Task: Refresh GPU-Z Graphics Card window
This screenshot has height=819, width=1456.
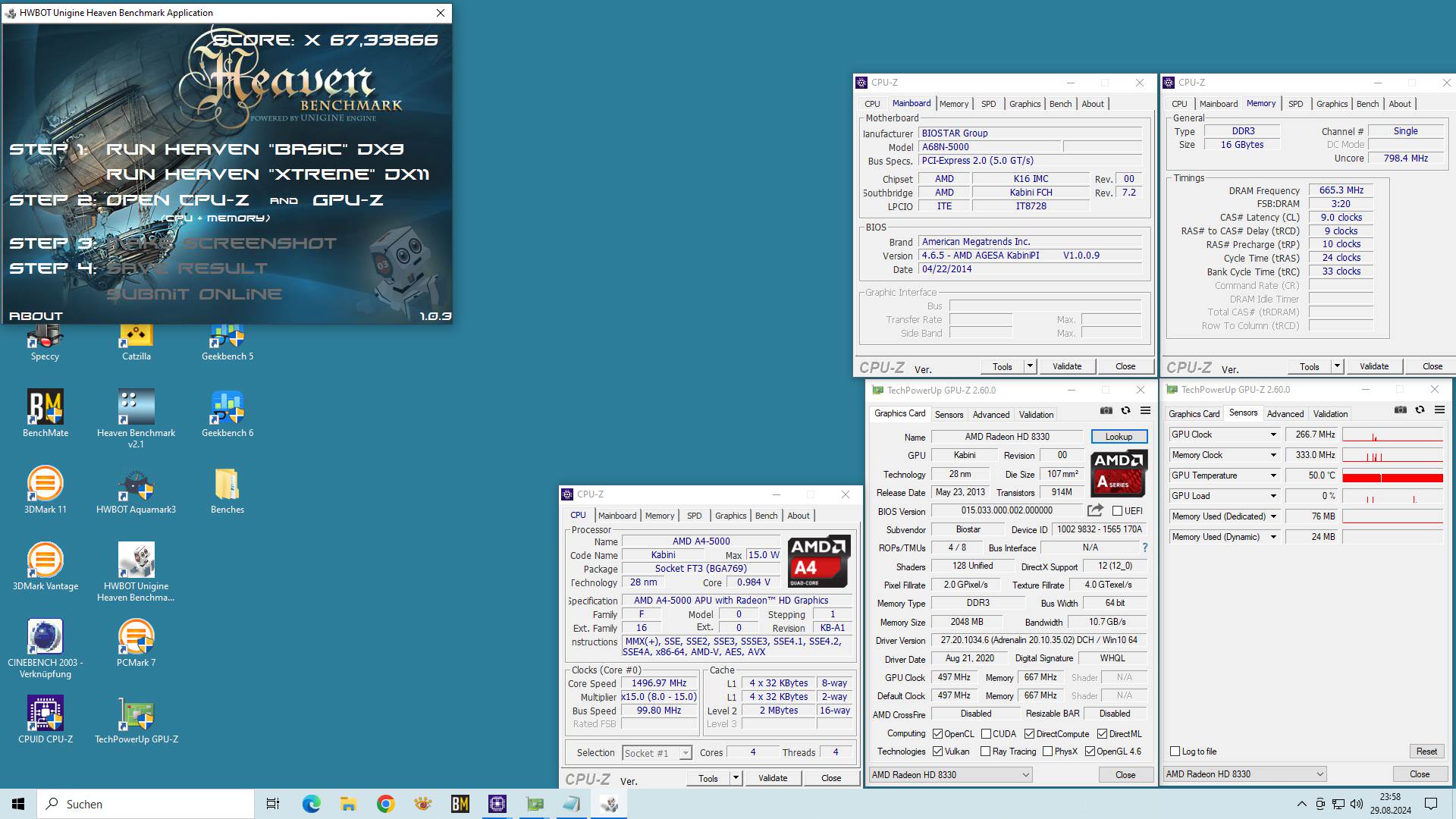Action: [1125, 410]
